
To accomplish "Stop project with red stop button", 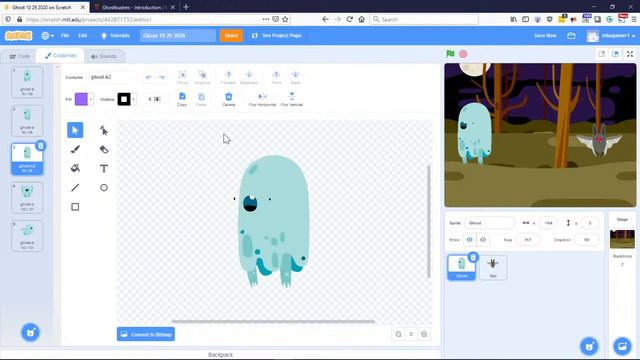I will (x=463, y=54).
